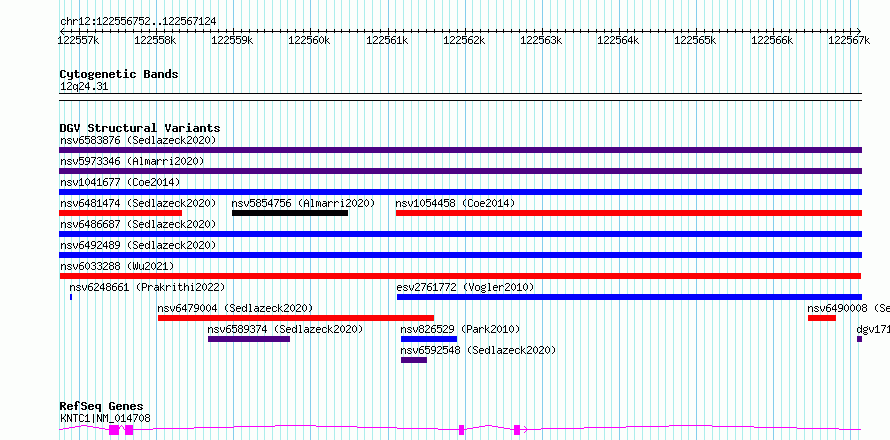Click the black nsv5854756 variant bar
This screenshot has width=890, height=440.
pos(290,213)
